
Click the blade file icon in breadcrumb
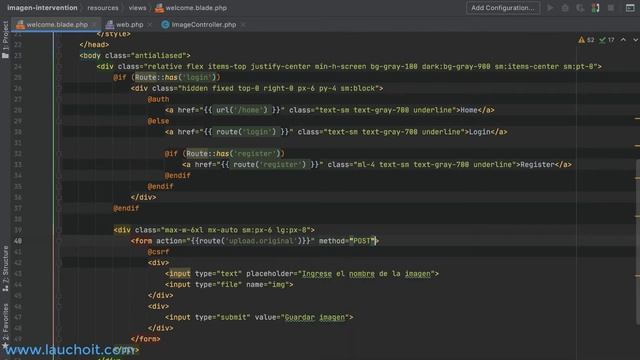(159, 8)
